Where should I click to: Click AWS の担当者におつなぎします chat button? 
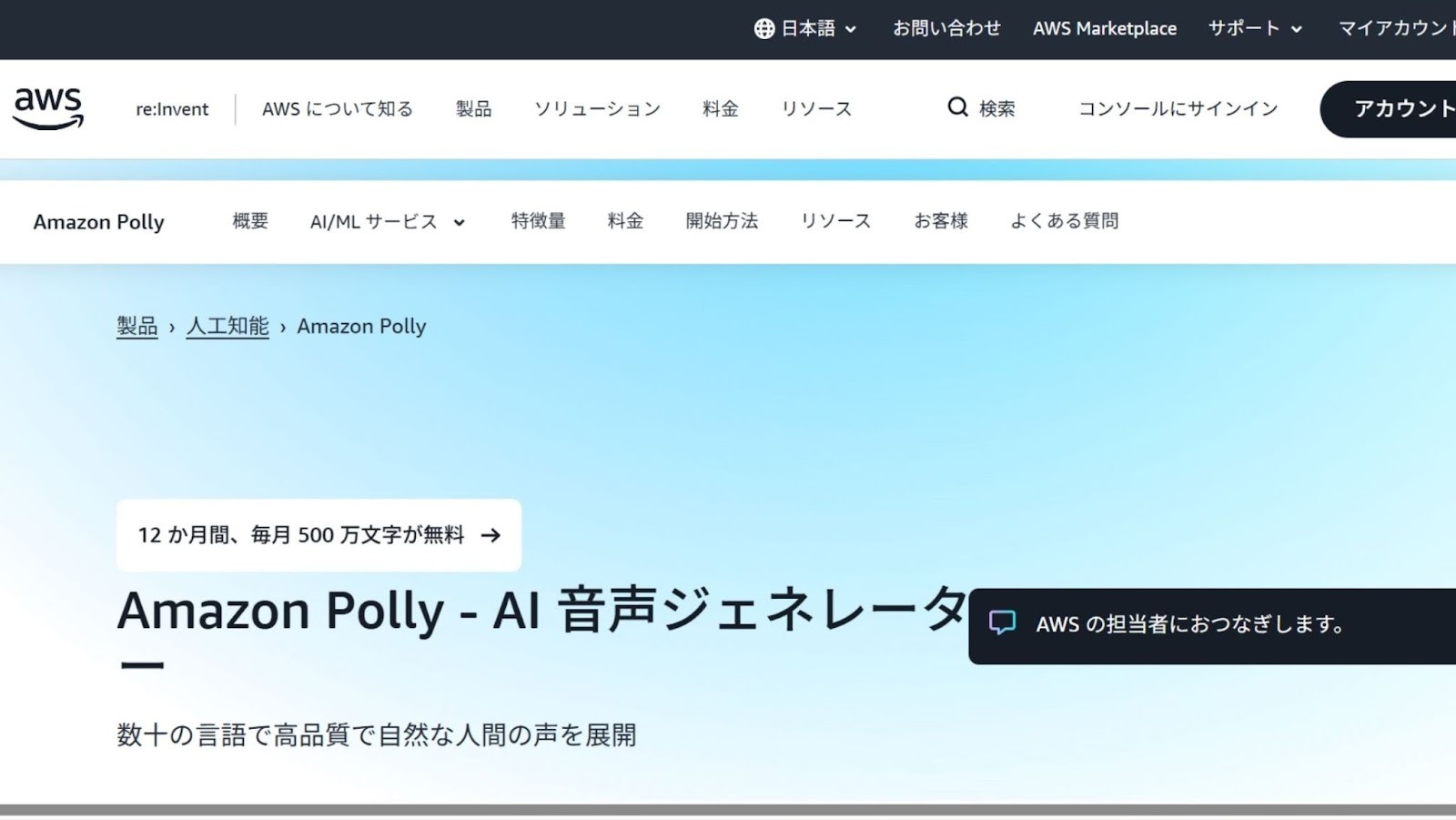pyautogui.click(x=1212, y=625)
